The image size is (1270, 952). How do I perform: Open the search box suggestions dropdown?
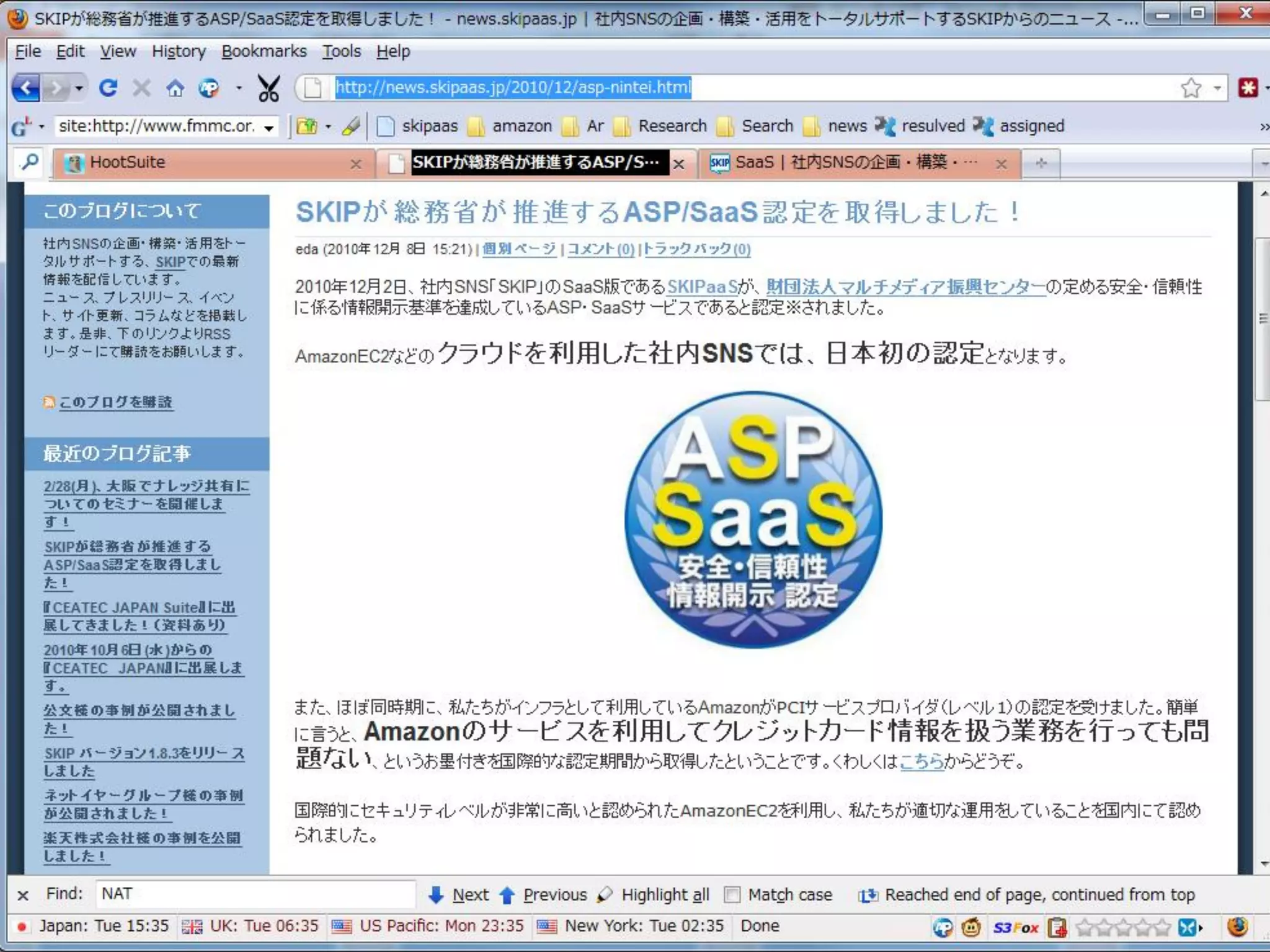tap(269, 127)
